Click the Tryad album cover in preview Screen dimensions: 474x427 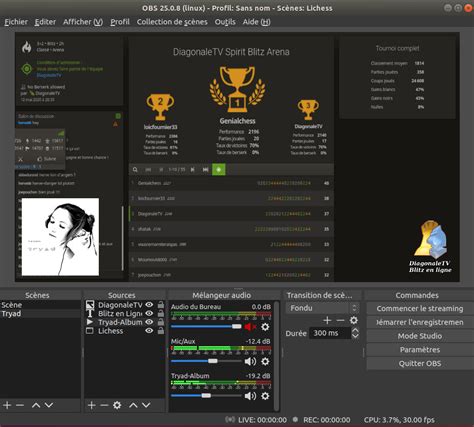60,237
